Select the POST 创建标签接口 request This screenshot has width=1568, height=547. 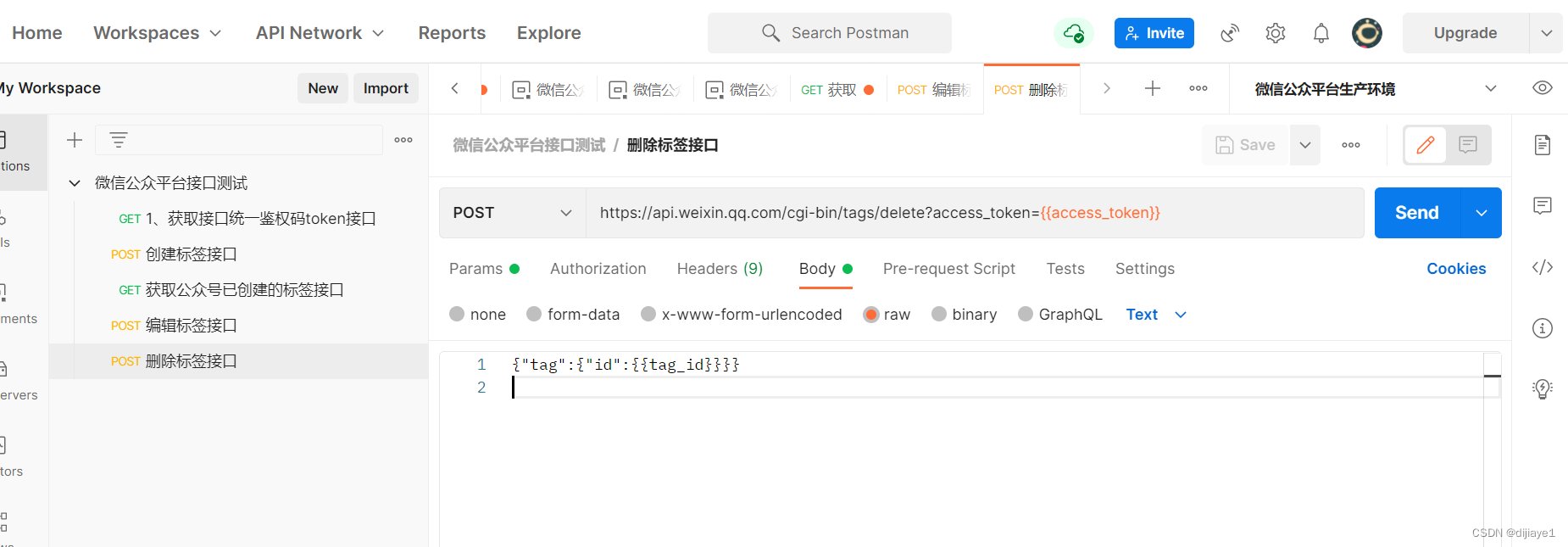(239, 254)
